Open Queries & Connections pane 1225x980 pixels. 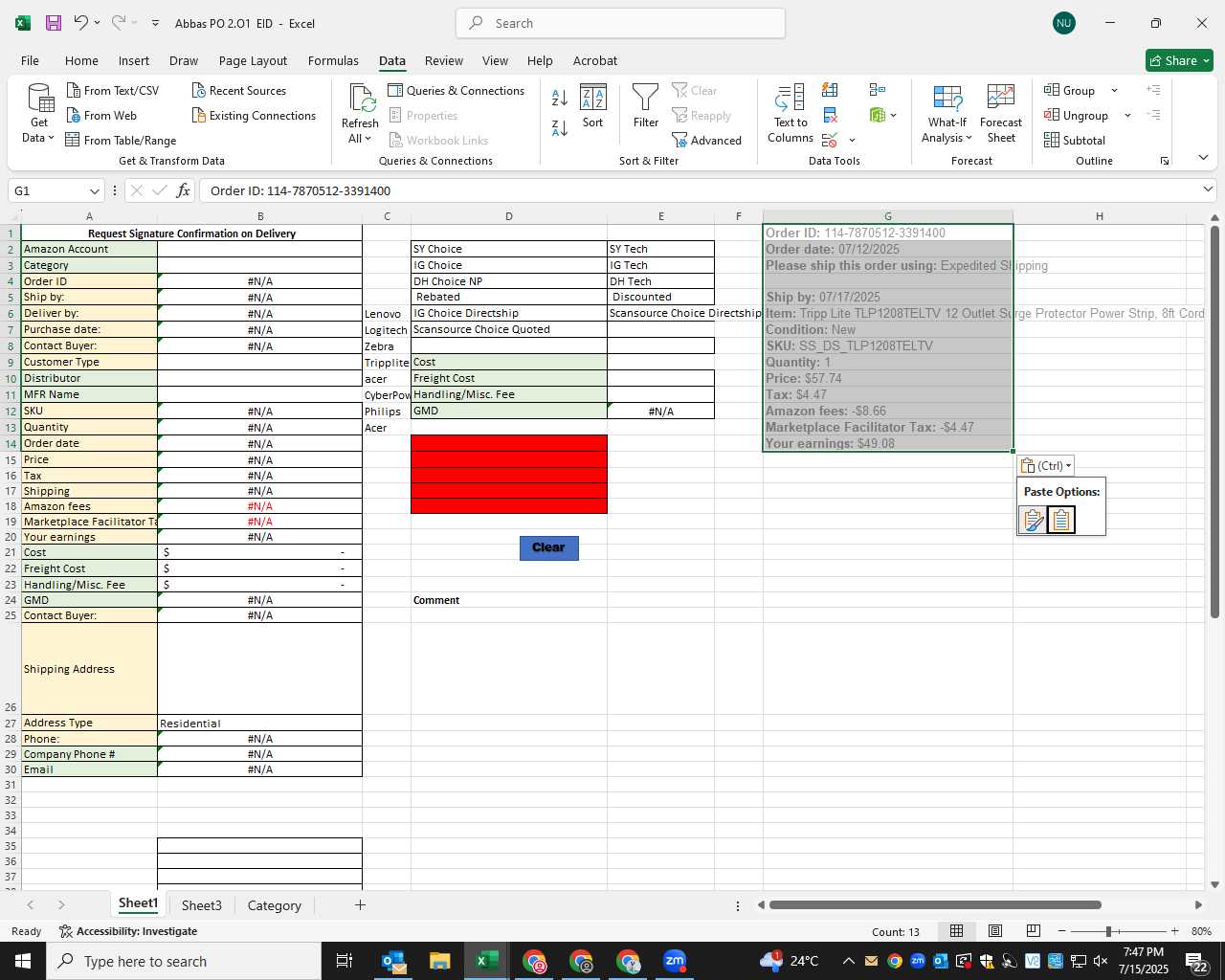tap(456, 90)
